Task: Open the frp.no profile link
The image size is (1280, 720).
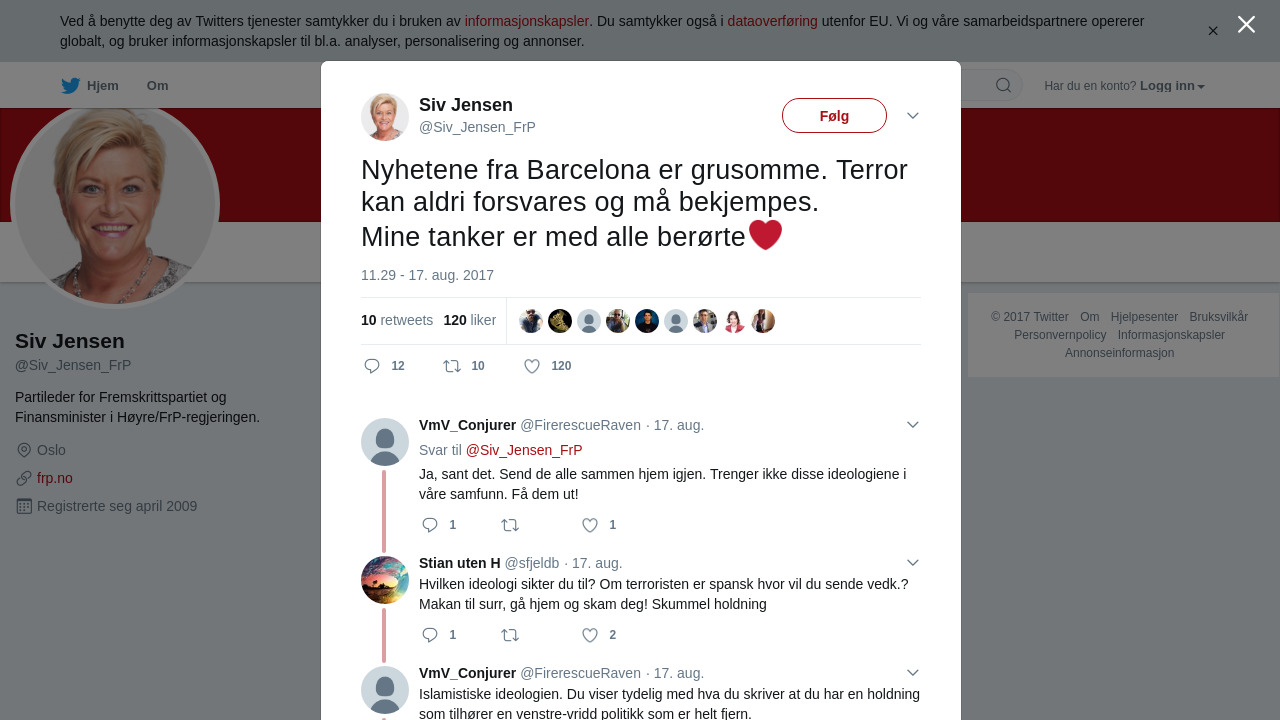Action: point(55,478)
